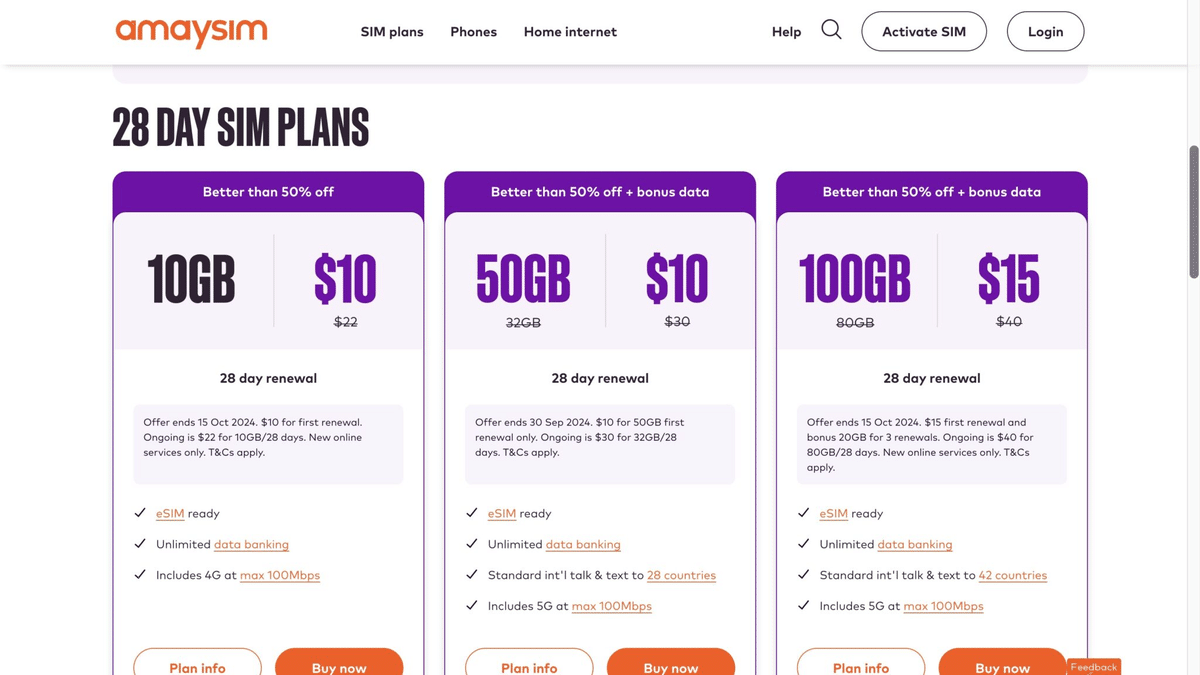1200x675 pixels.
Task: Open the 28 countries link
Action: tap(681, 575)
